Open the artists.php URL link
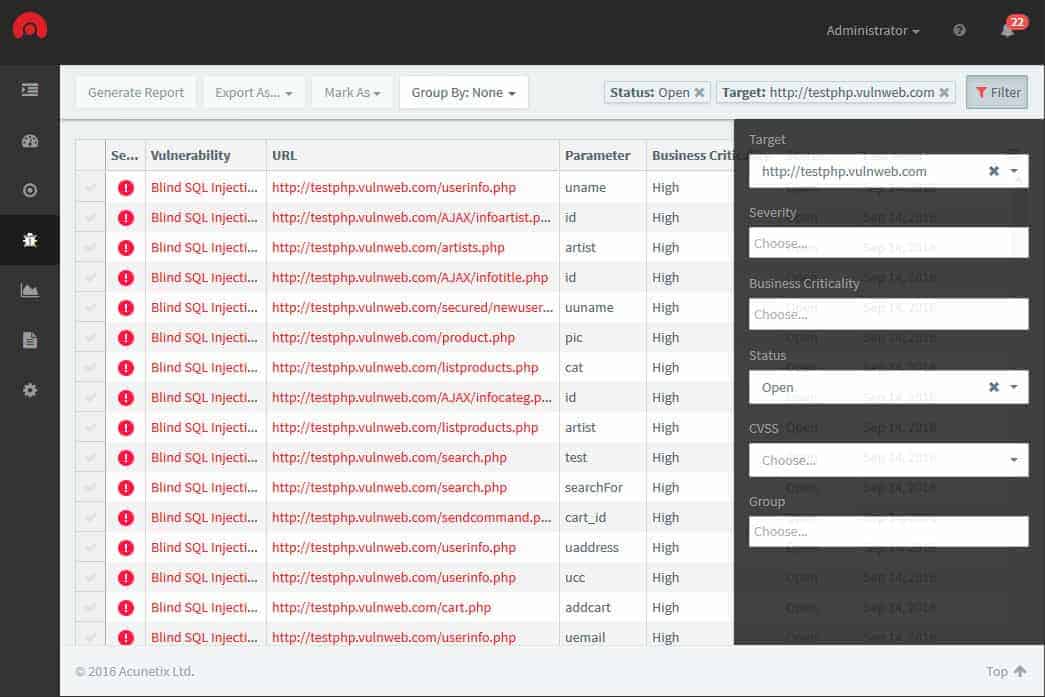Viewport: 1045px width, 697px height. [x=388, y=248]
